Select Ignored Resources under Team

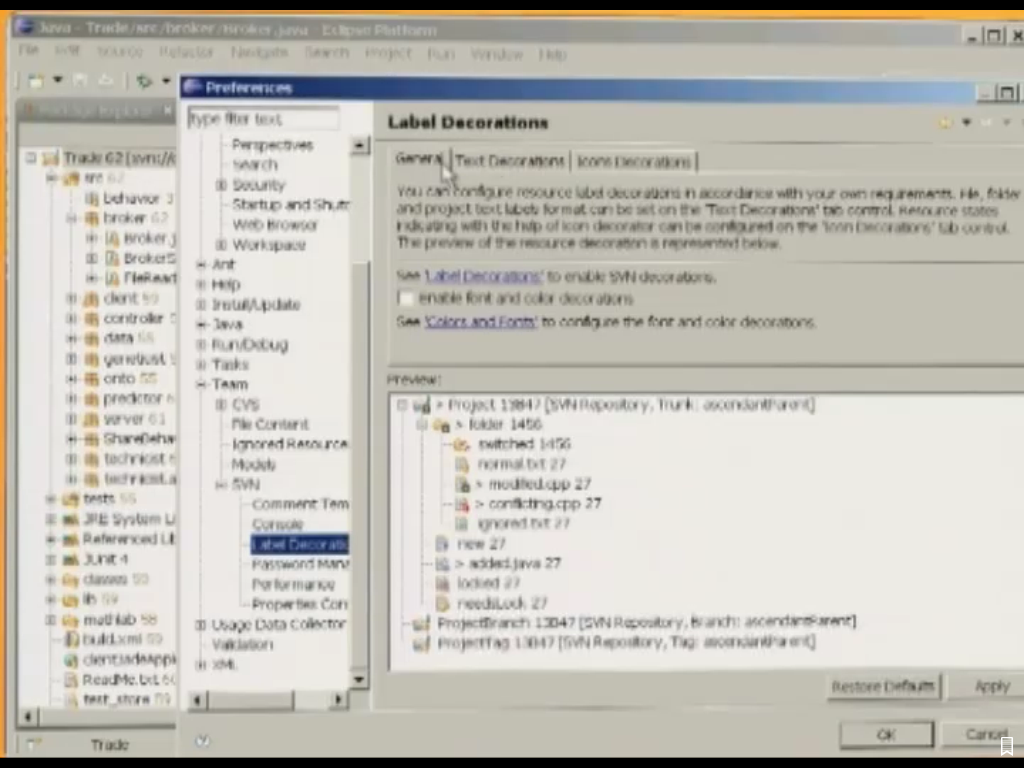290,444
